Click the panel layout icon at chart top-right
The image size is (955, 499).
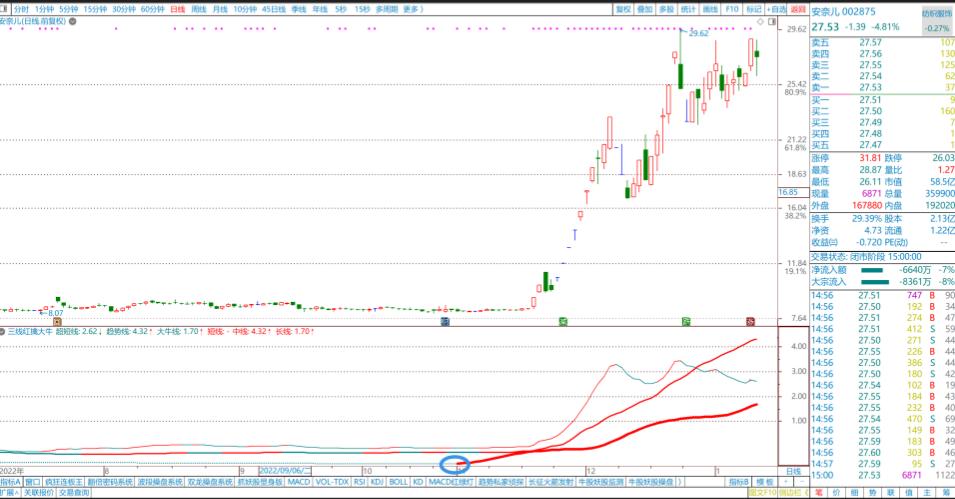(772, 21)
